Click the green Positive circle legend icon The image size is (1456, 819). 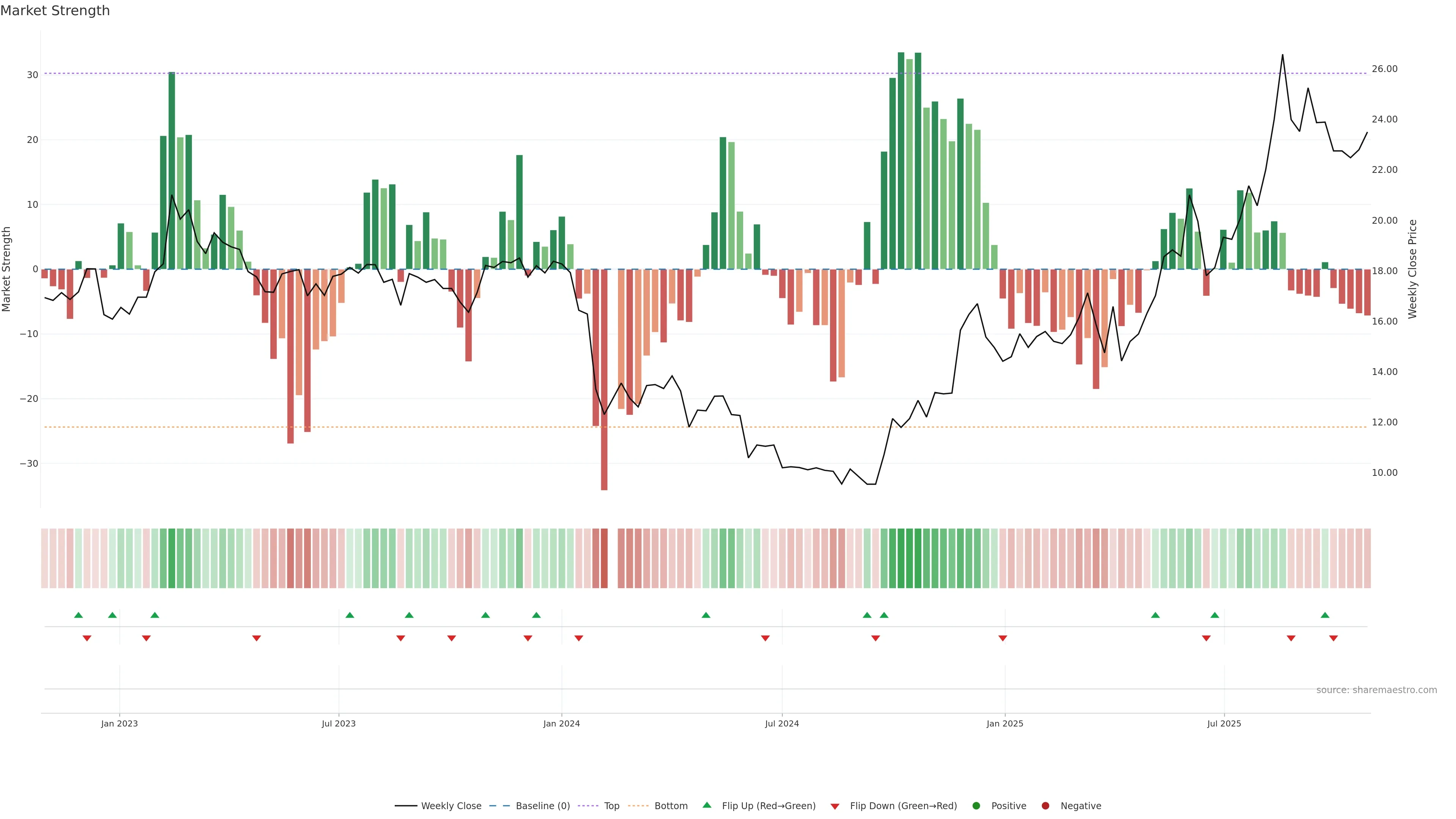[x=976, y=805]
